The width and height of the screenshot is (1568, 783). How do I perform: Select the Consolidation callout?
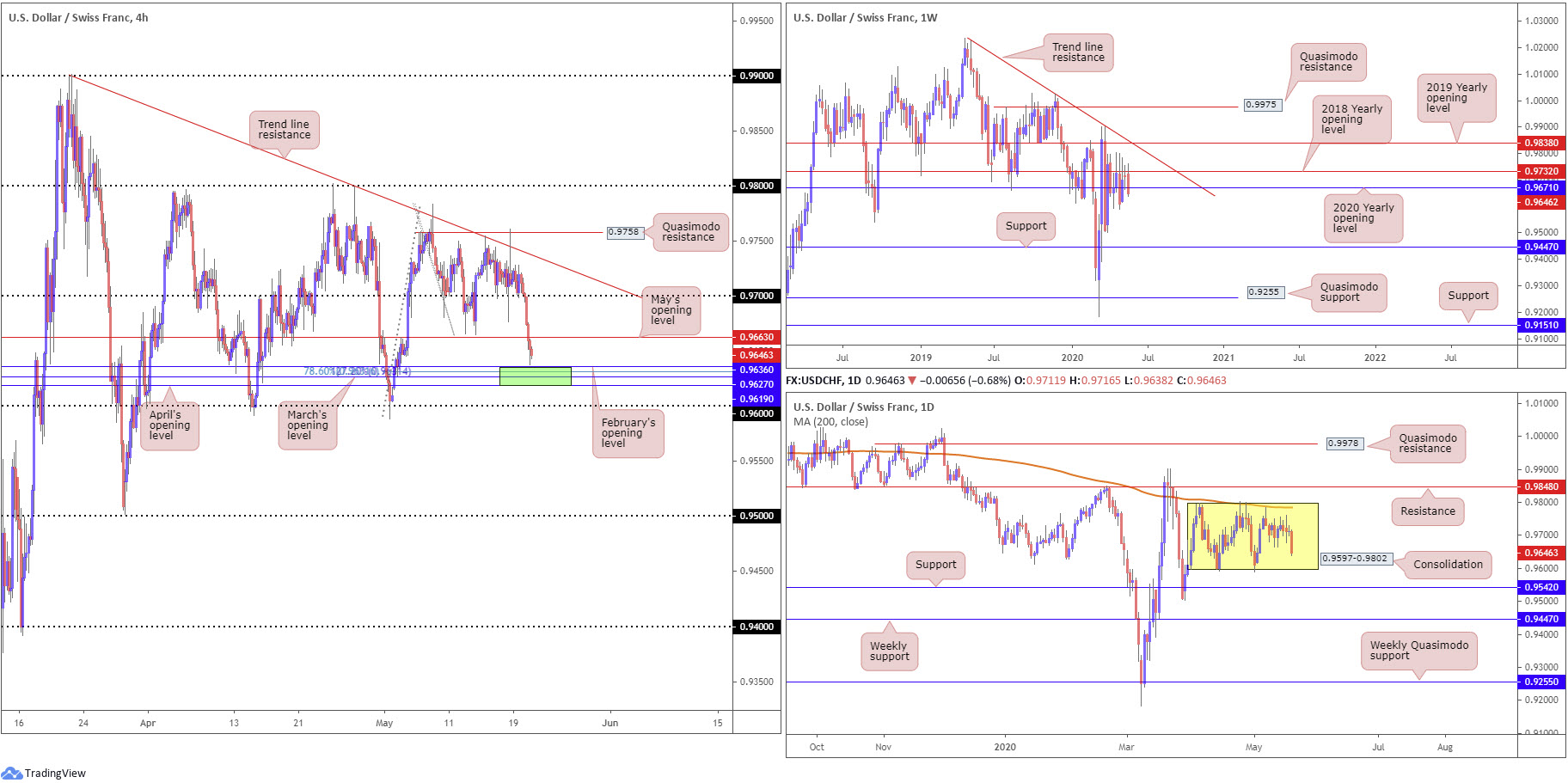pos(1449,565)
